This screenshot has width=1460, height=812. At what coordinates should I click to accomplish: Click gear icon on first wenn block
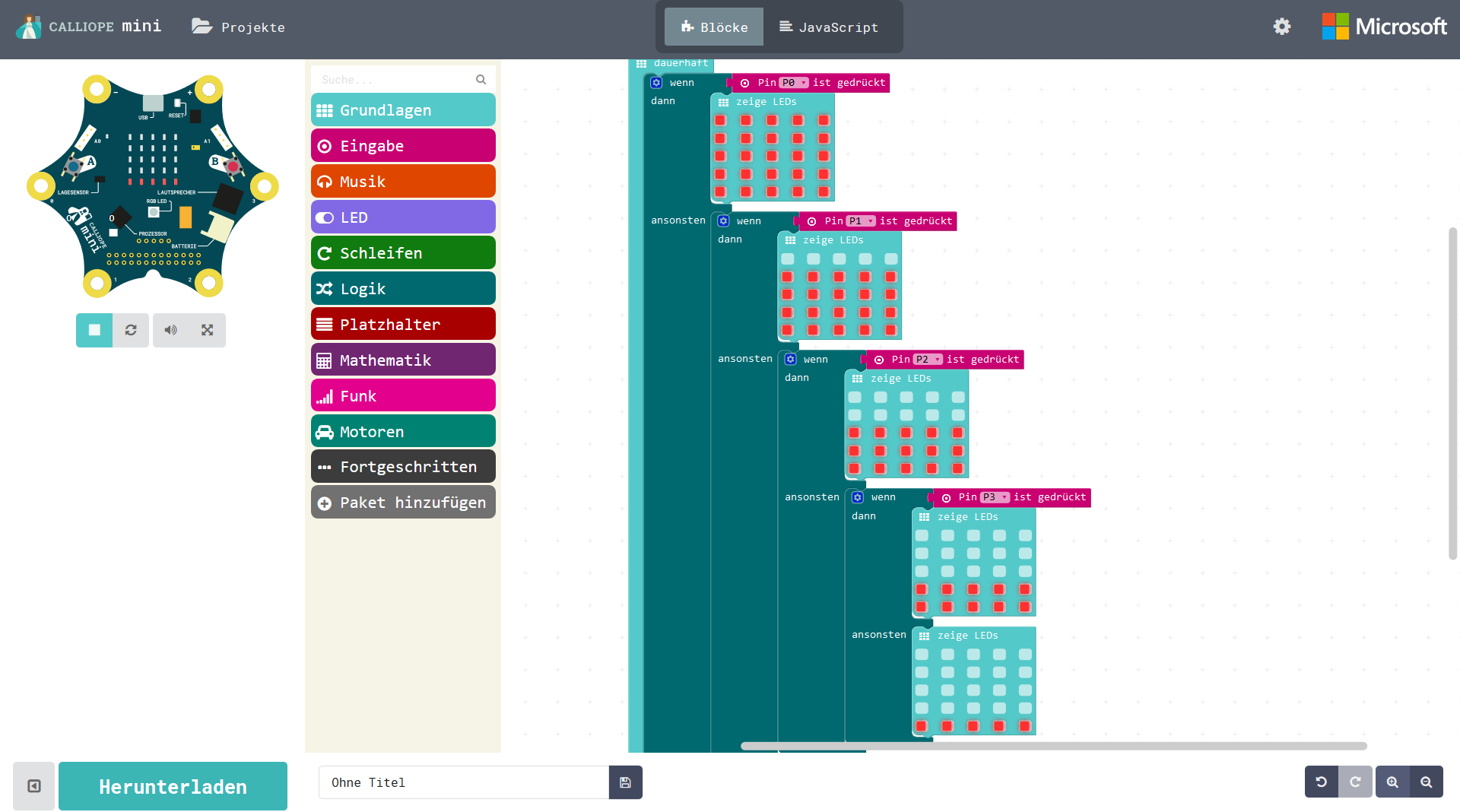pos(656,83)
